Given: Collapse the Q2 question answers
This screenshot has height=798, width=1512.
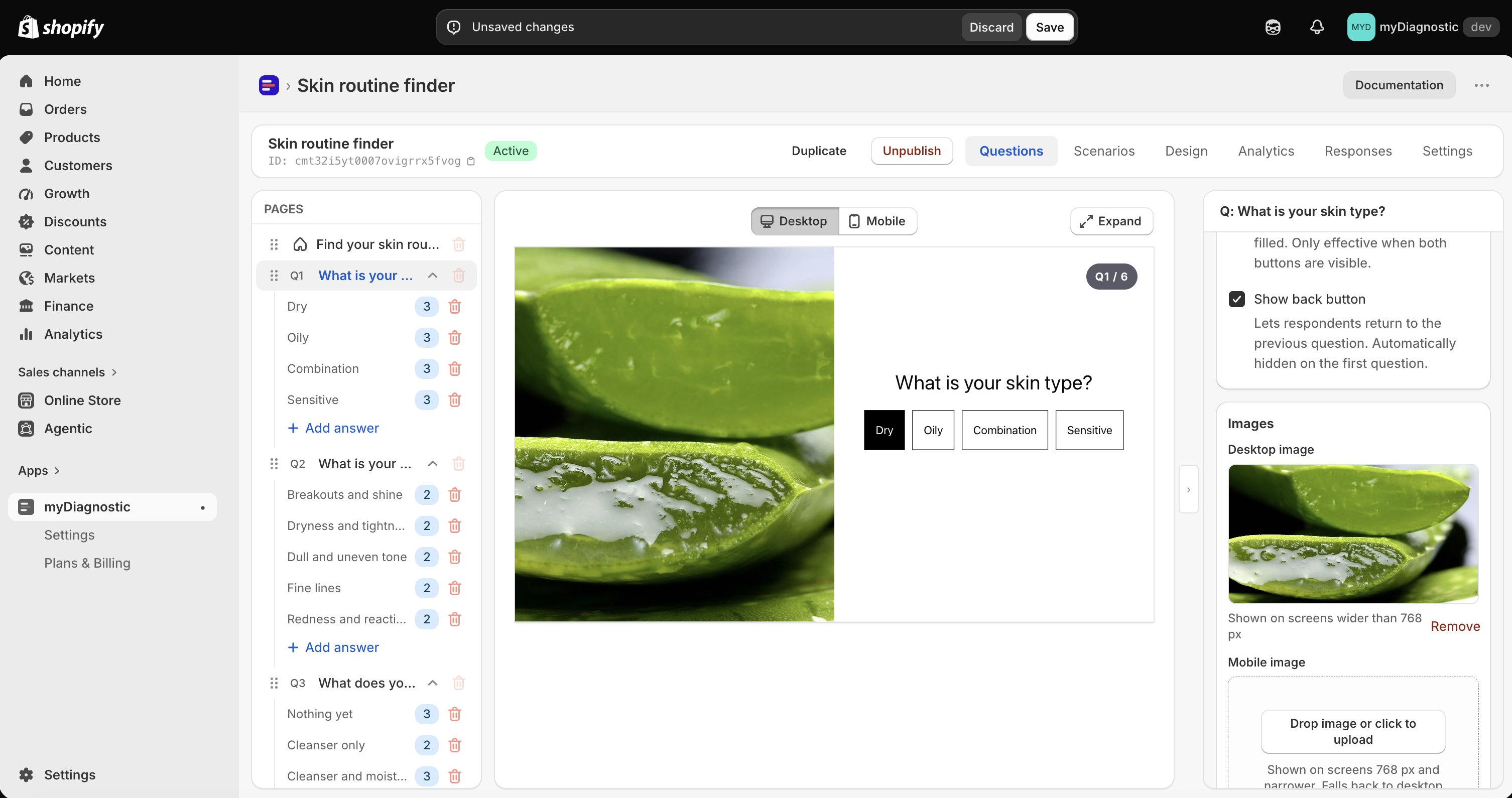Looking at the screenshot, I should point(433,464).
